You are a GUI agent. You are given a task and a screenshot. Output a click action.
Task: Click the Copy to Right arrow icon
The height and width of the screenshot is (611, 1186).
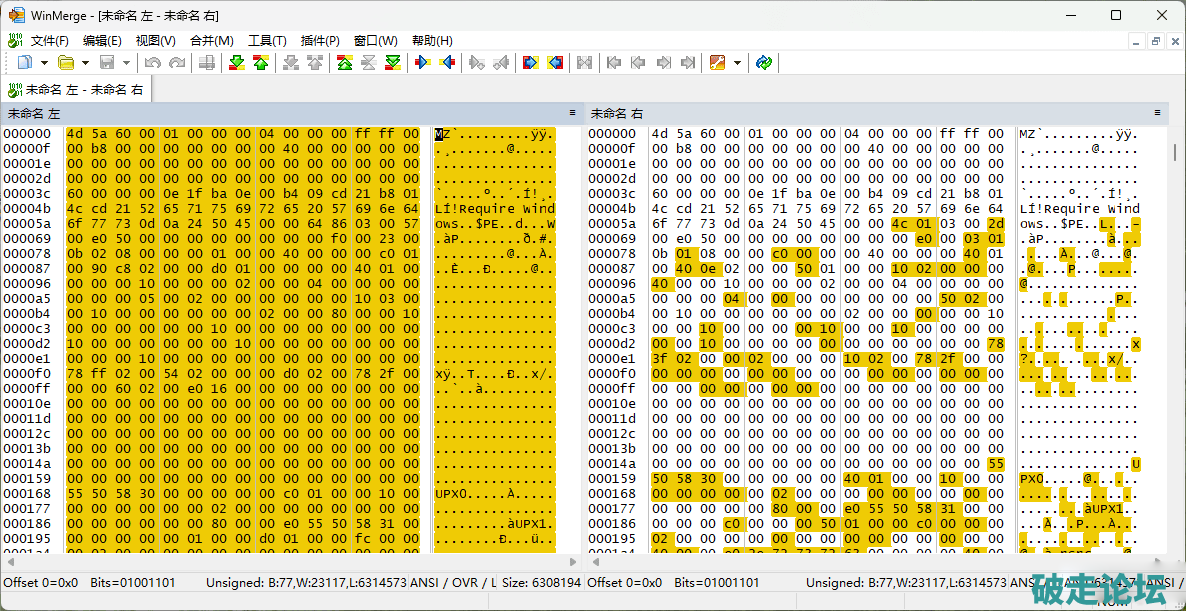click(423, 63)
